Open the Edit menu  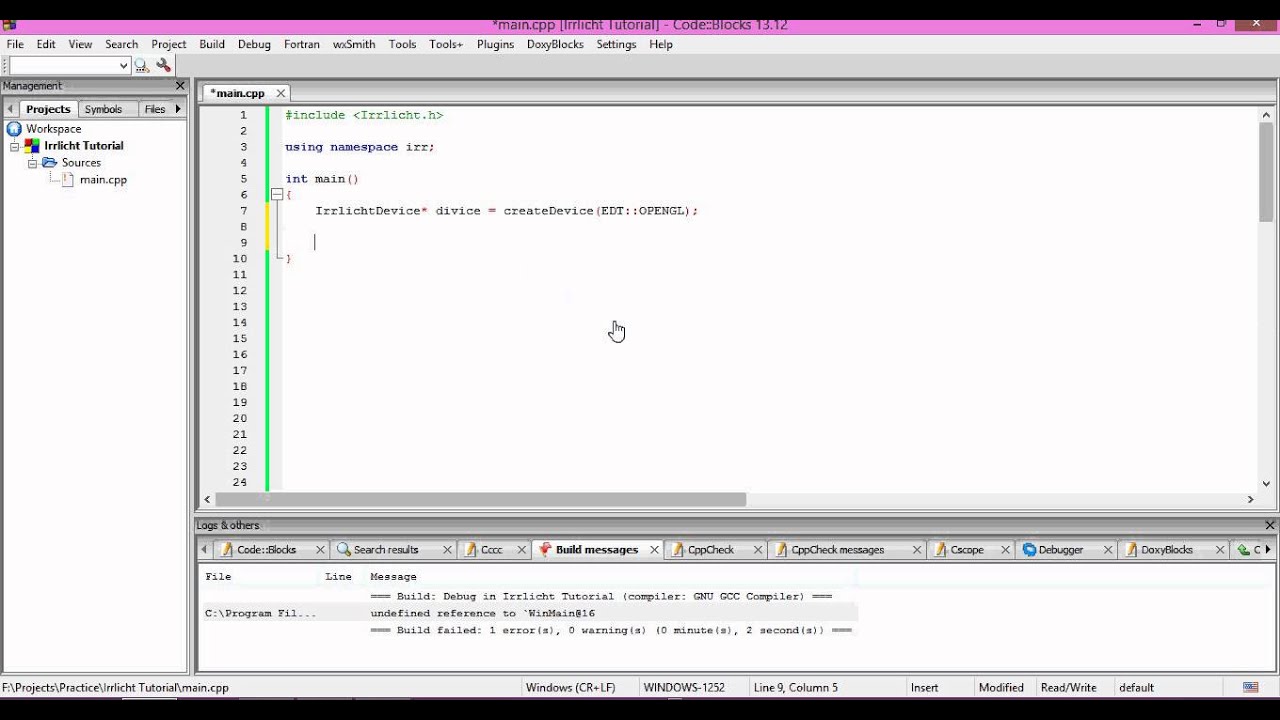coord(46,44)
